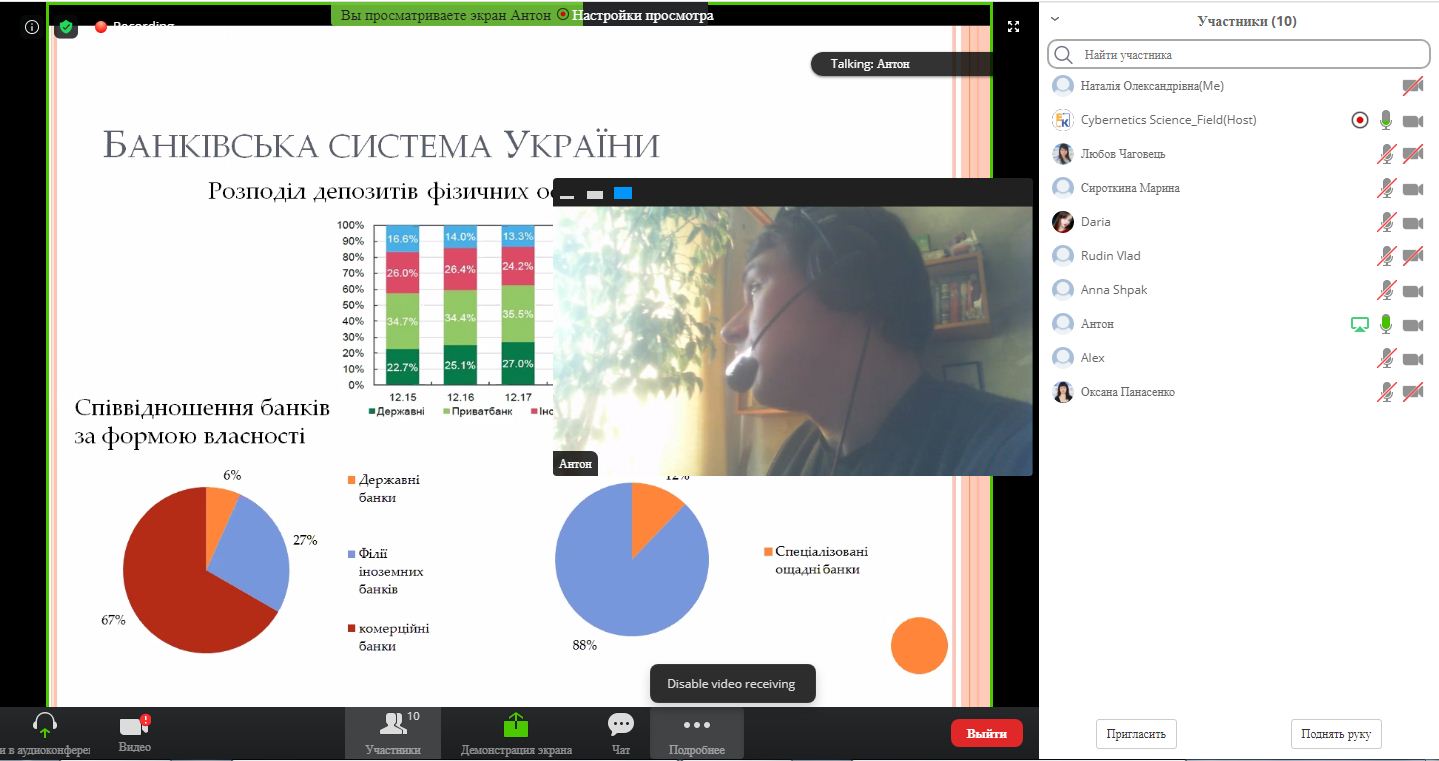Screen dimensions: 1439x761
Task: Select participant Cybernetics Science_Field (Host)
Action: click(x=1238, y=120)
